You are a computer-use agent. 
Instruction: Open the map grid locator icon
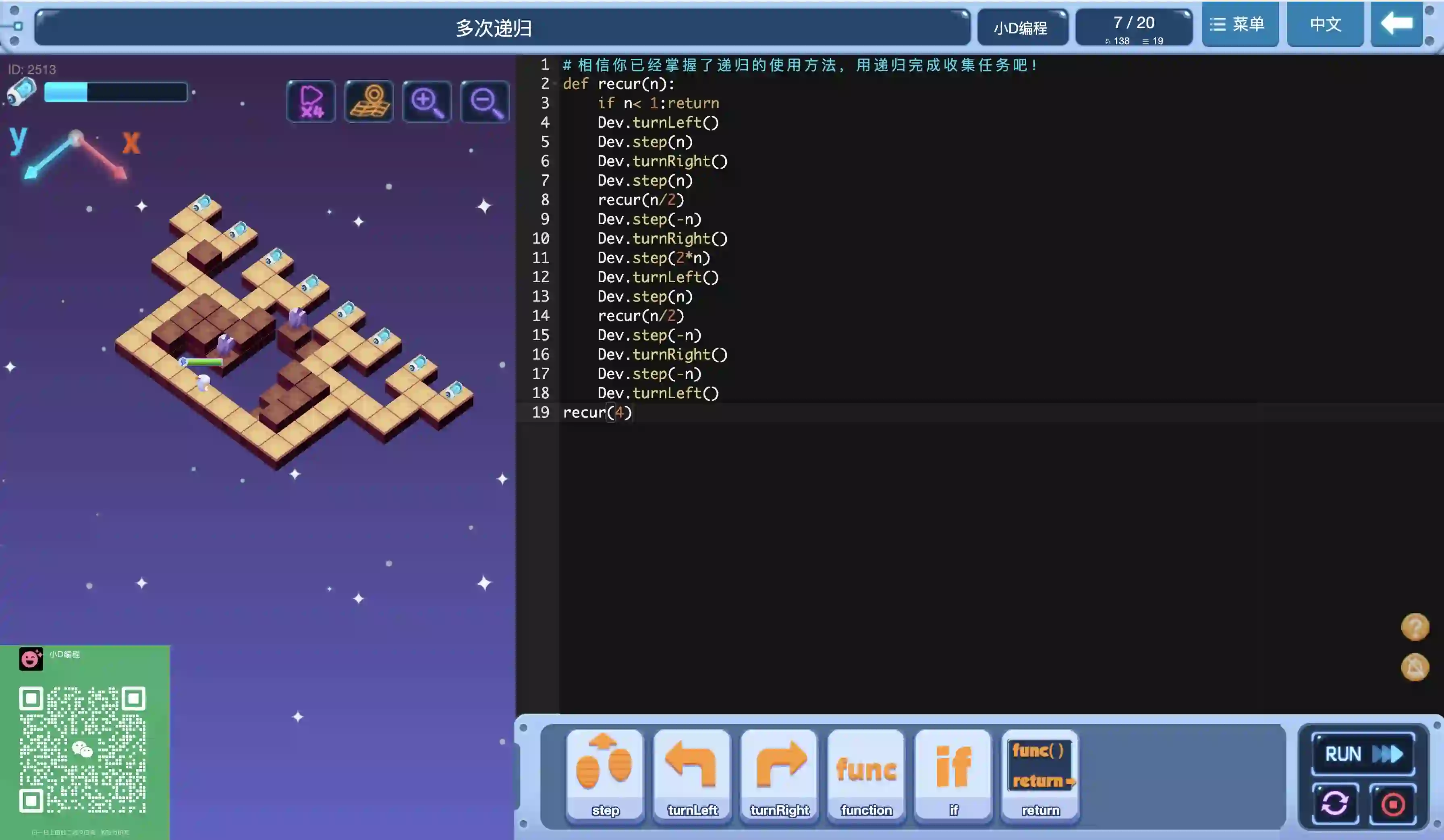click(369, 101)
